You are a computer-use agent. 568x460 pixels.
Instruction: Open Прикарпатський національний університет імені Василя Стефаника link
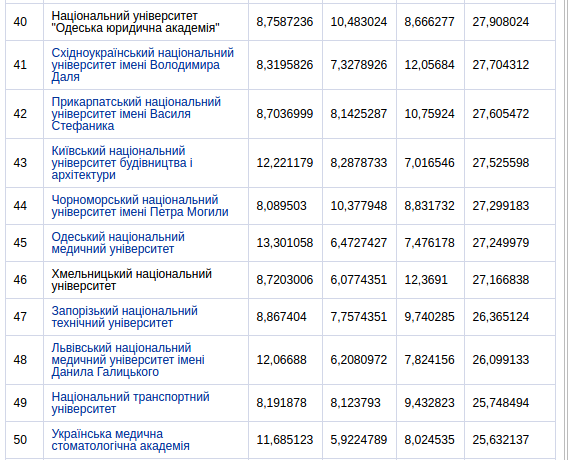click(x=136, y=114)
